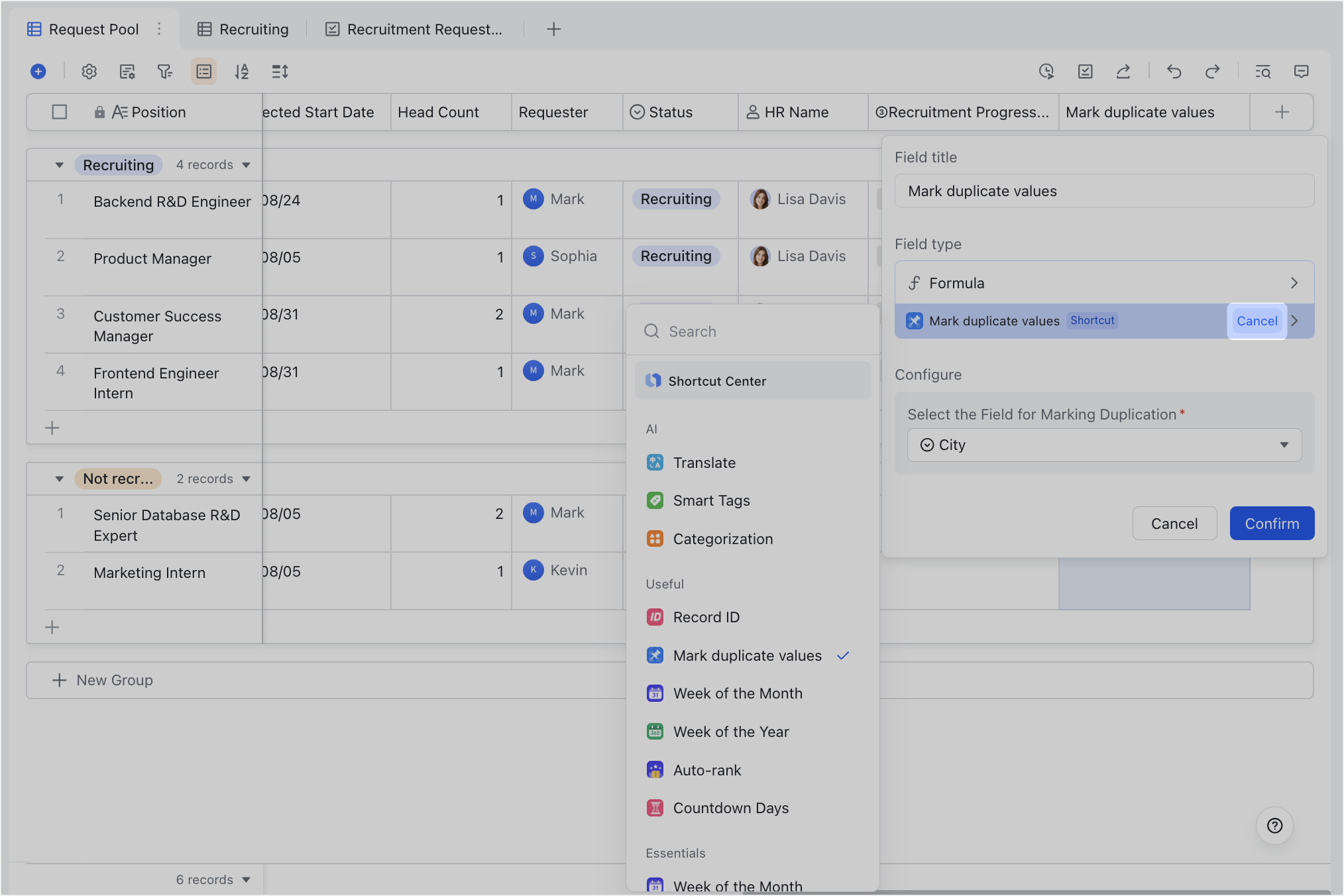Click Cancel beside the Shortcut tag
1344x896 pixels.
click(1257, 321)
